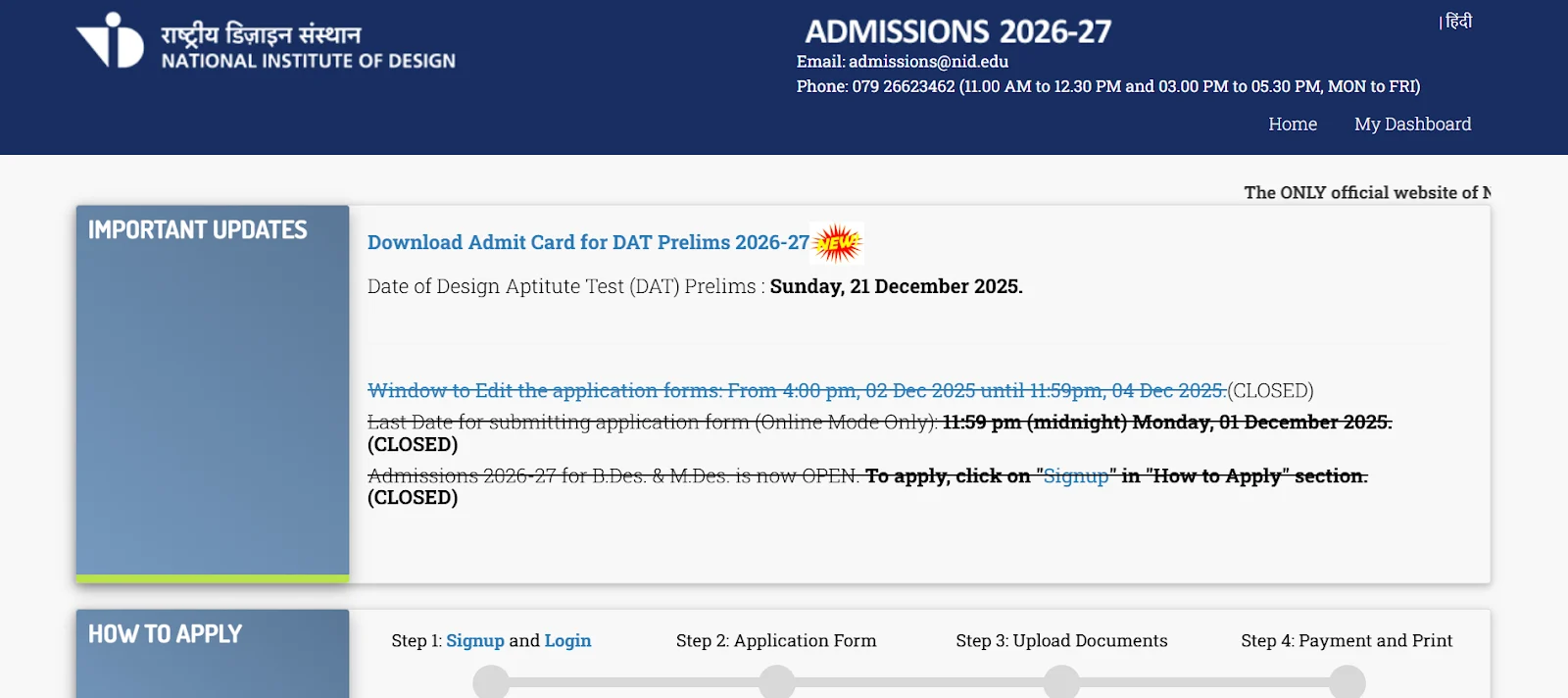
Task: Click the Step 2: Application Form label
Action: click(775, 641)
